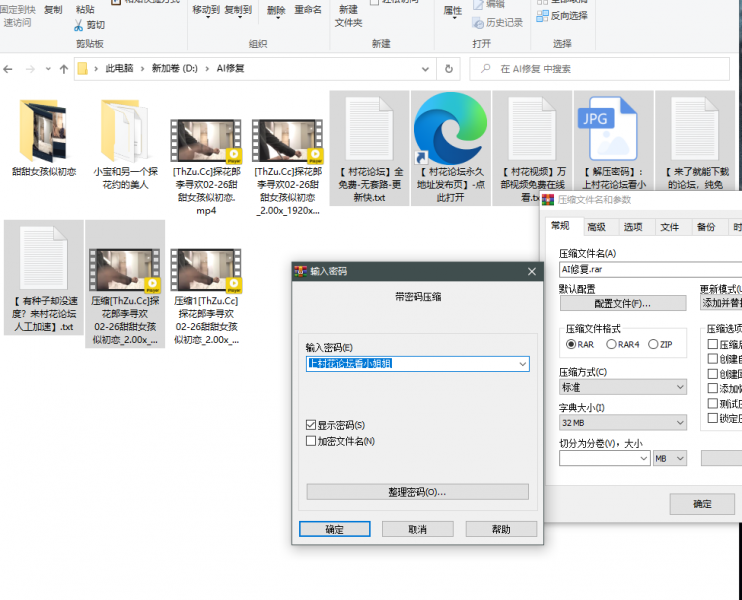
Task: Switch to the 高级 tab
Action: (596, 227)
